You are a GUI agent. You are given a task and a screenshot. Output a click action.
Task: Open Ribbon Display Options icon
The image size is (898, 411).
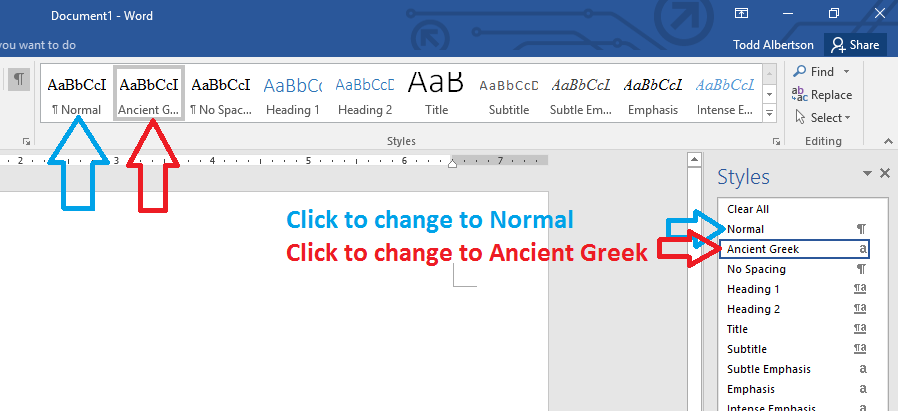pyautogui.click(x=741, y=14)
